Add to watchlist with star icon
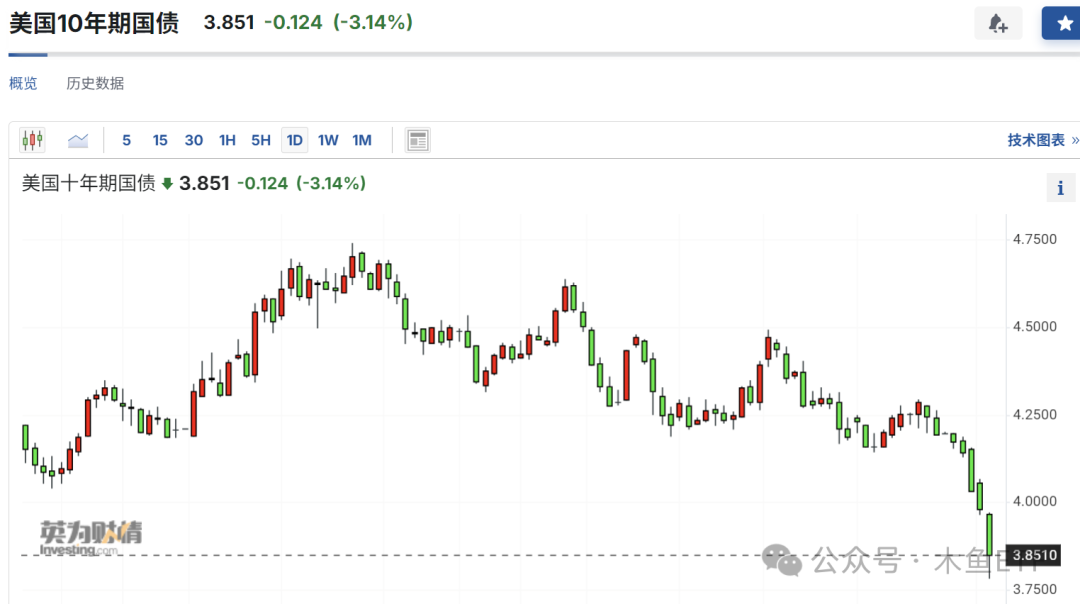 tap(1061, 23)
